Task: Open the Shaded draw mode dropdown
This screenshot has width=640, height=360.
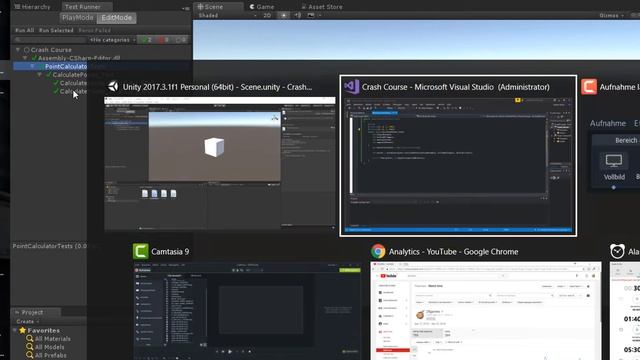Action: pos(227,16)
